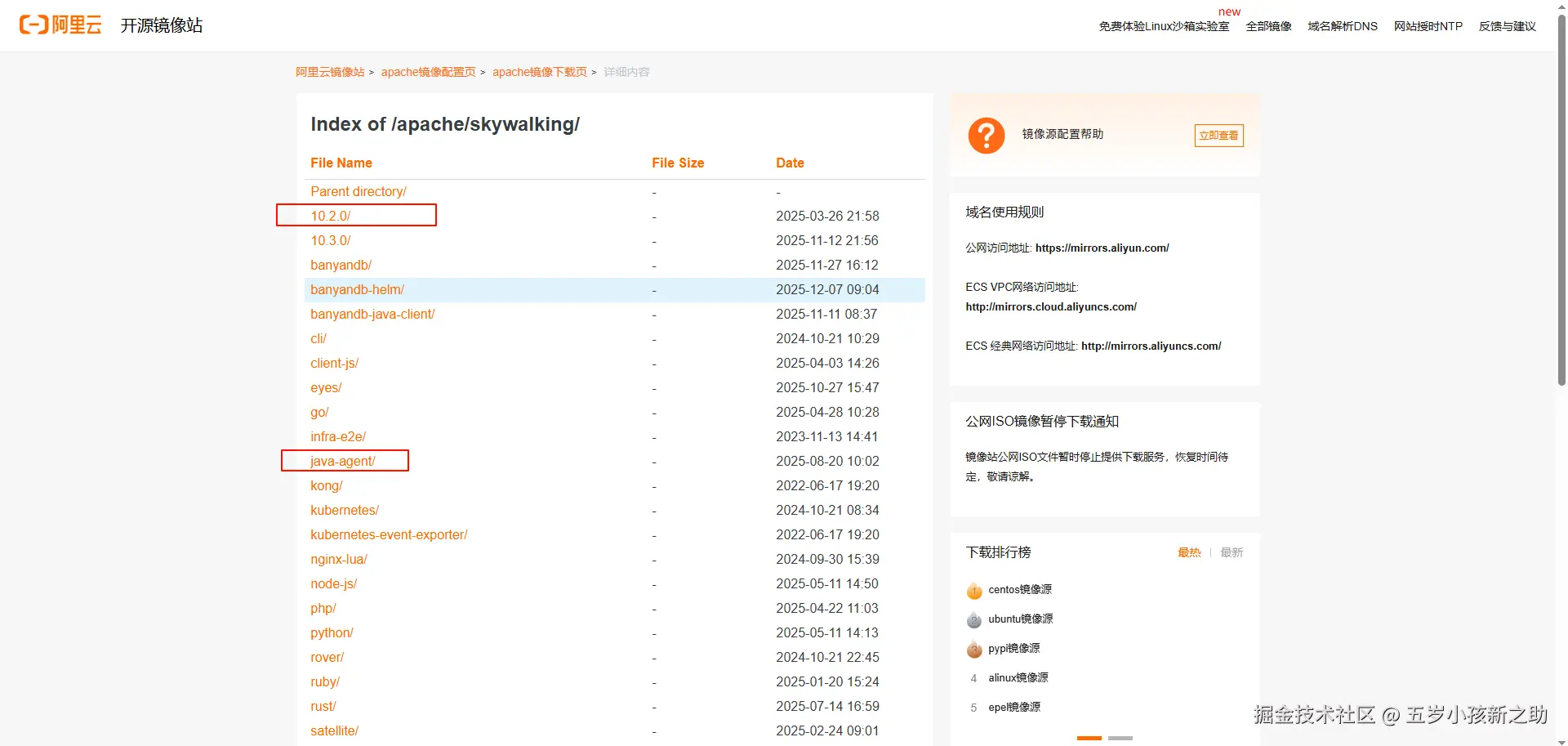Open the rover/ directory
Screen dimensions: 1568x746
(x=327, y=657)
